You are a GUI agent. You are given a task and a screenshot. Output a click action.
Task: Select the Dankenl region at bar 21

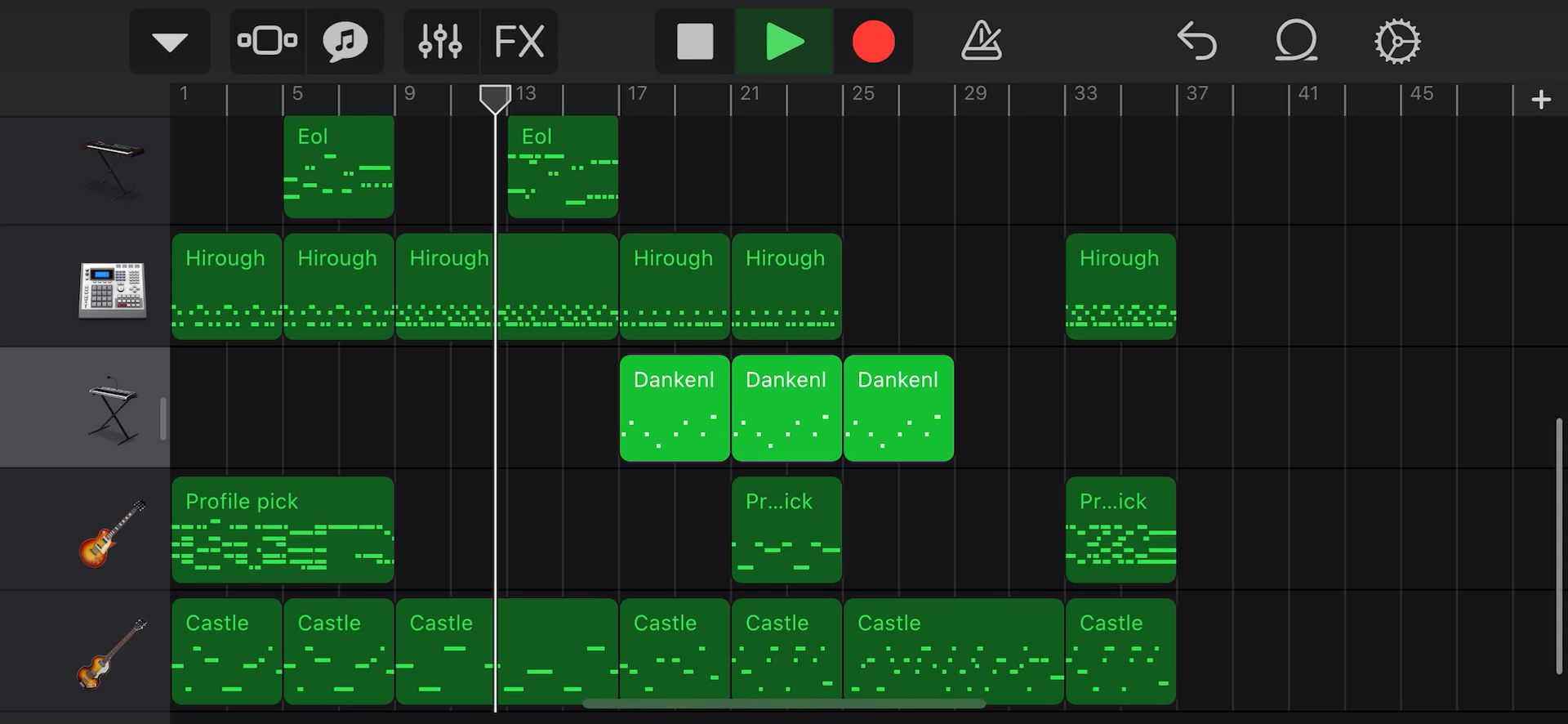(x=786, y=409)
